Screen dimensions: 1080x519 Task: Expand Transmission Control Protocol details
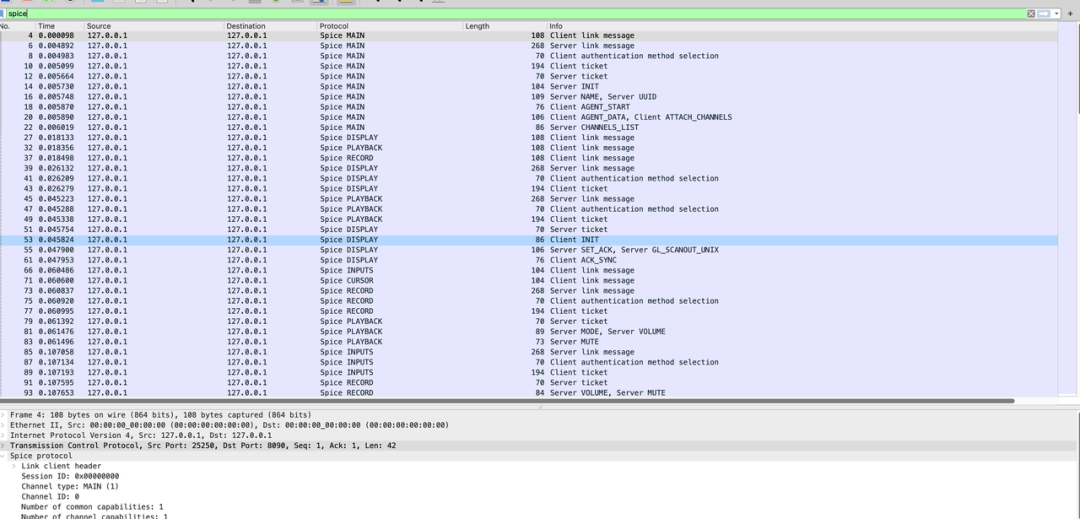click(3, 446)
